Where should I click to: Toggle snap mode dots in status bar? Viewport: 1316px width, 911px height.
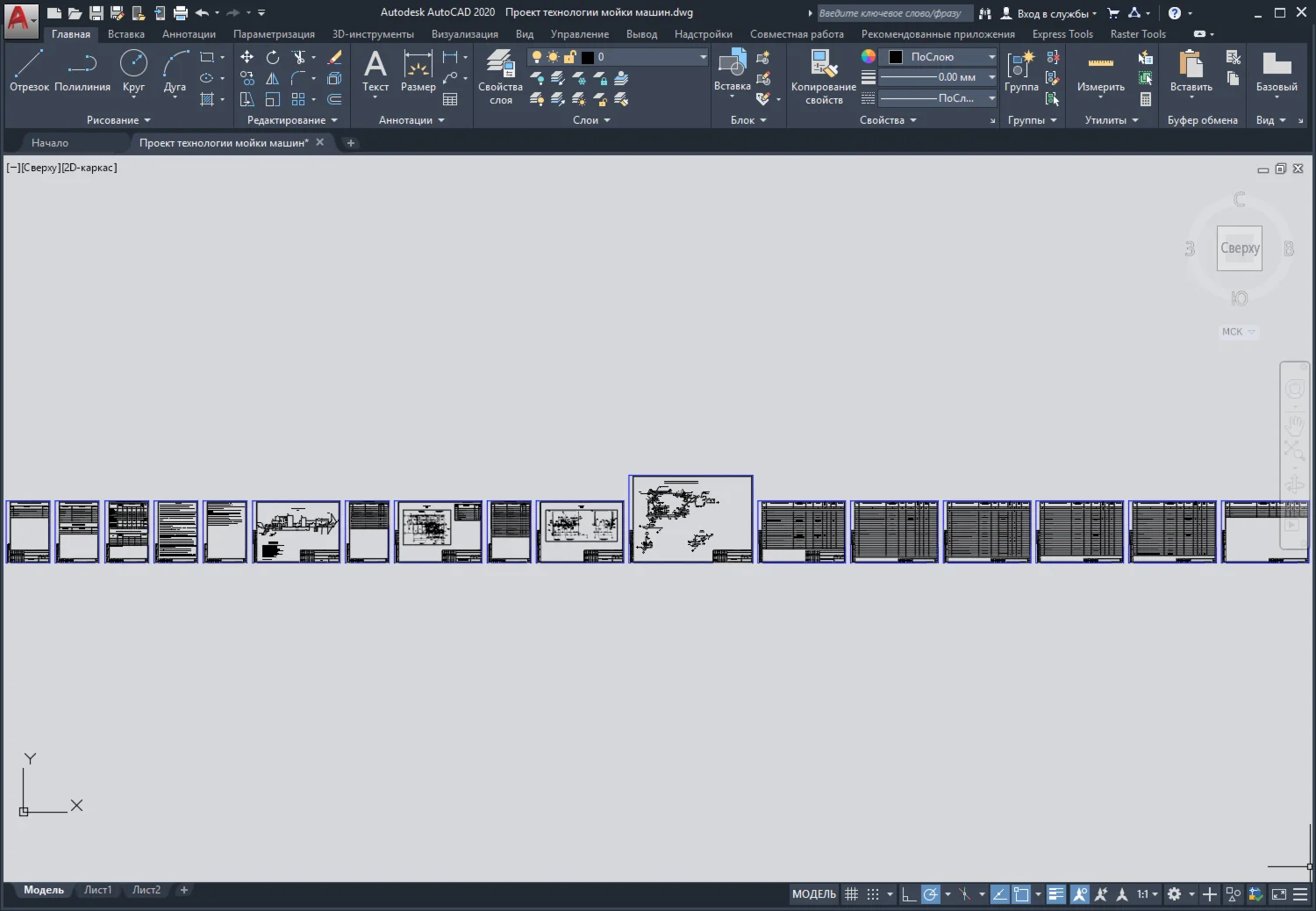(x=873, y=894)
